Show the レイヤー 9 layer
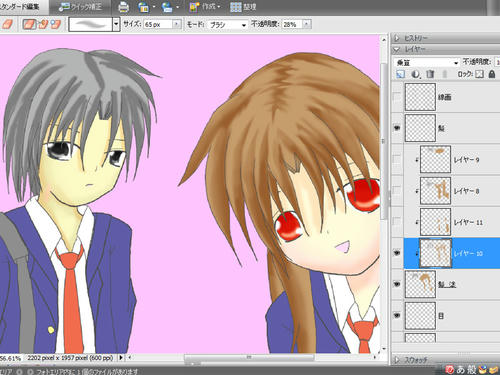The width and height of the screenshot is (500, 375). tap(397, 159)
